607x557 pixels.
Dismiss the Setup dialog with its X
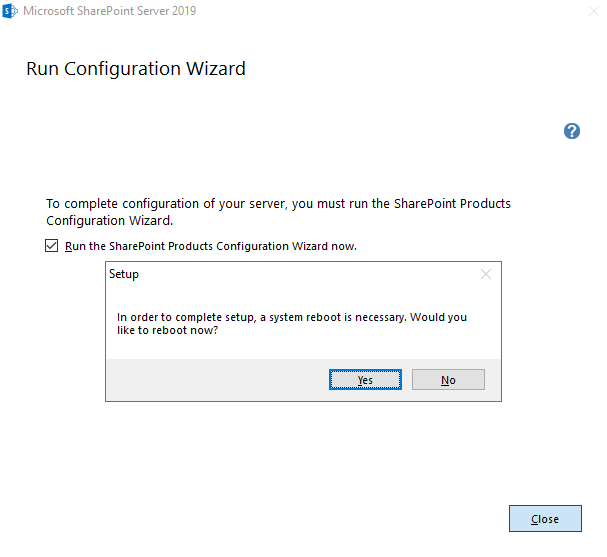pos(485,274)
